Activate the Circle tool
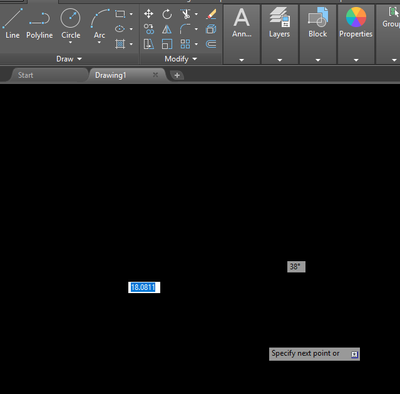Image resolution: width=400 pixels, height=394 pixels. tap(70, 23)
